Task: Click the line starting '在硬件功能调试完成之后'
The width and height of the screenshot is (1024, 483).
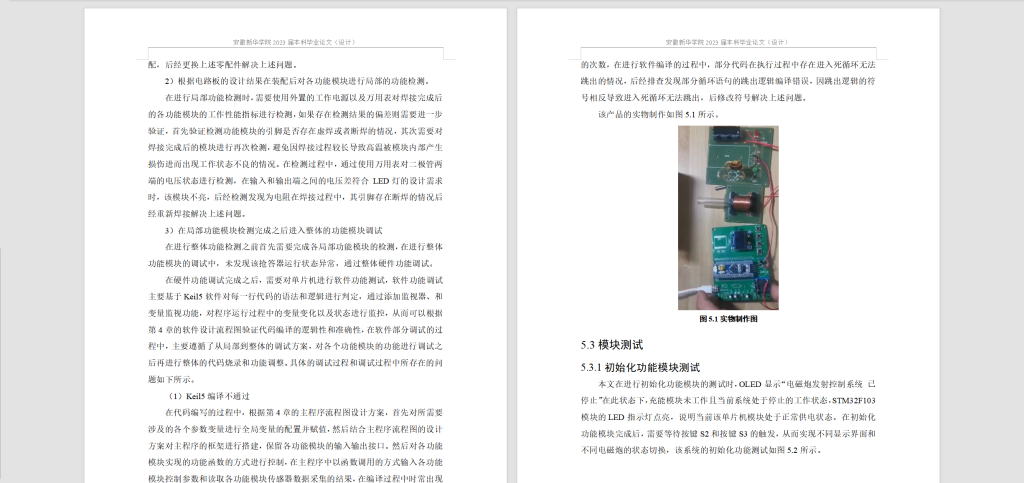Action: pos(304,280)
